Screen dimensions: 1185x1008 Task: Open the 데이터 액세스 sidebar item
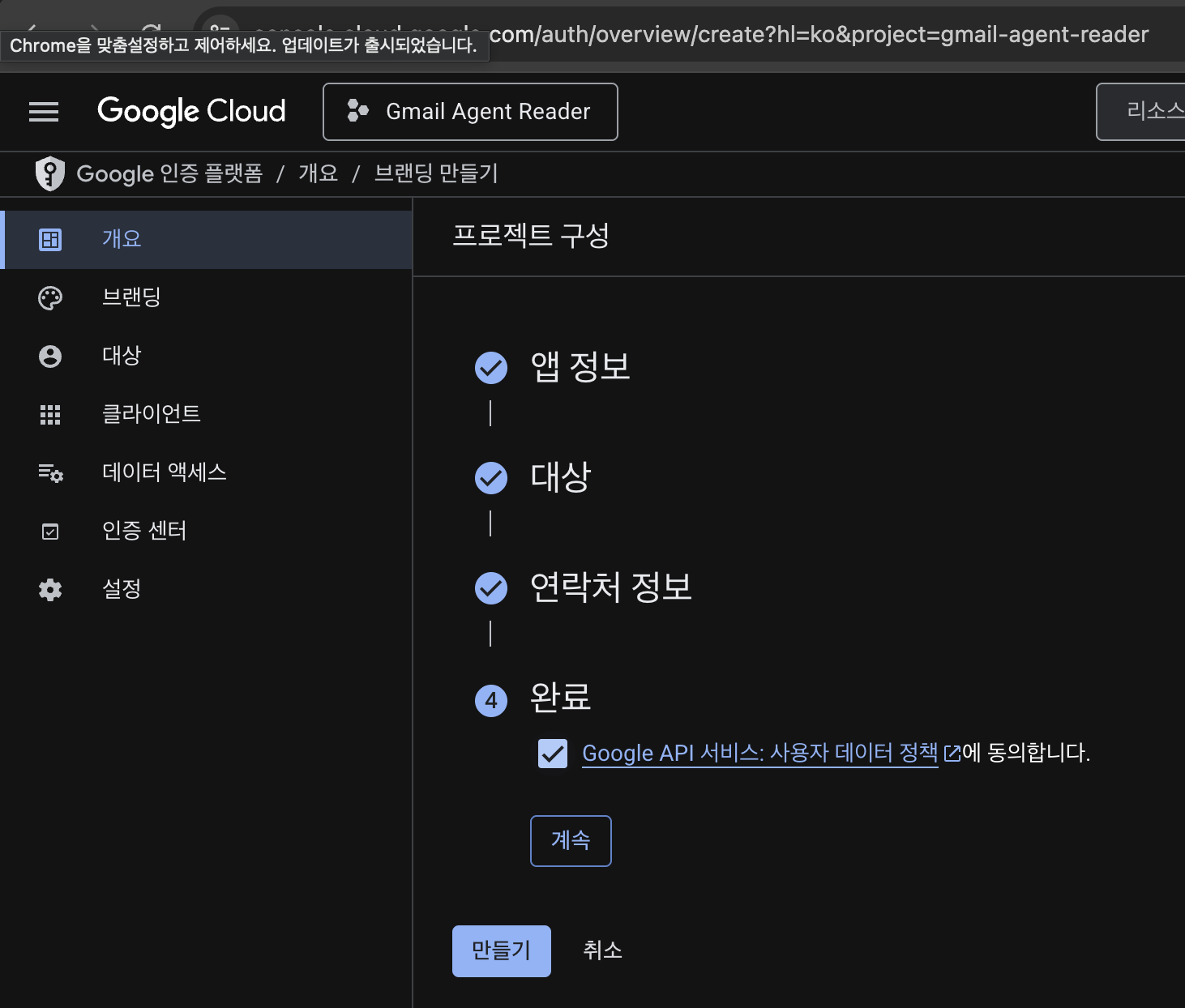tap(207, 473)
